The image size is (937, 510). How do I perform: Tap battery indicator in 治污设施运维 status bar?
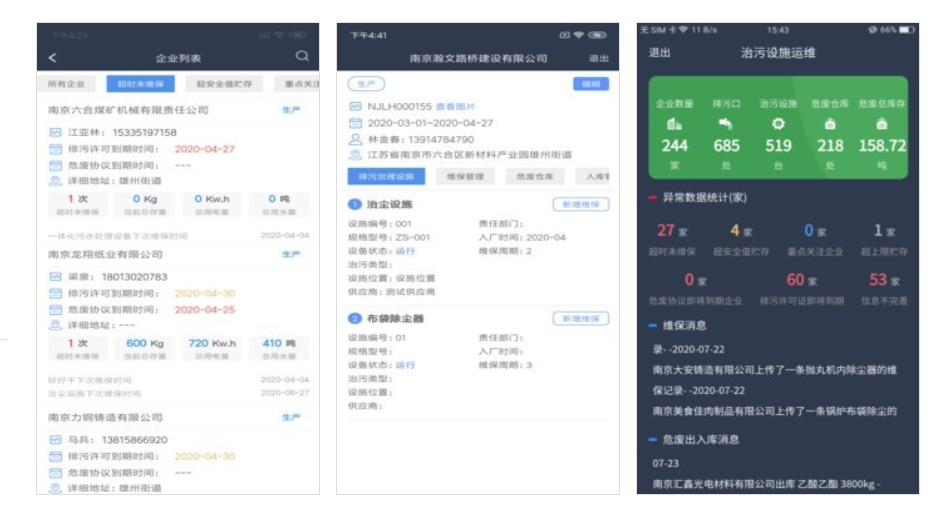click(x=907, y=30)
